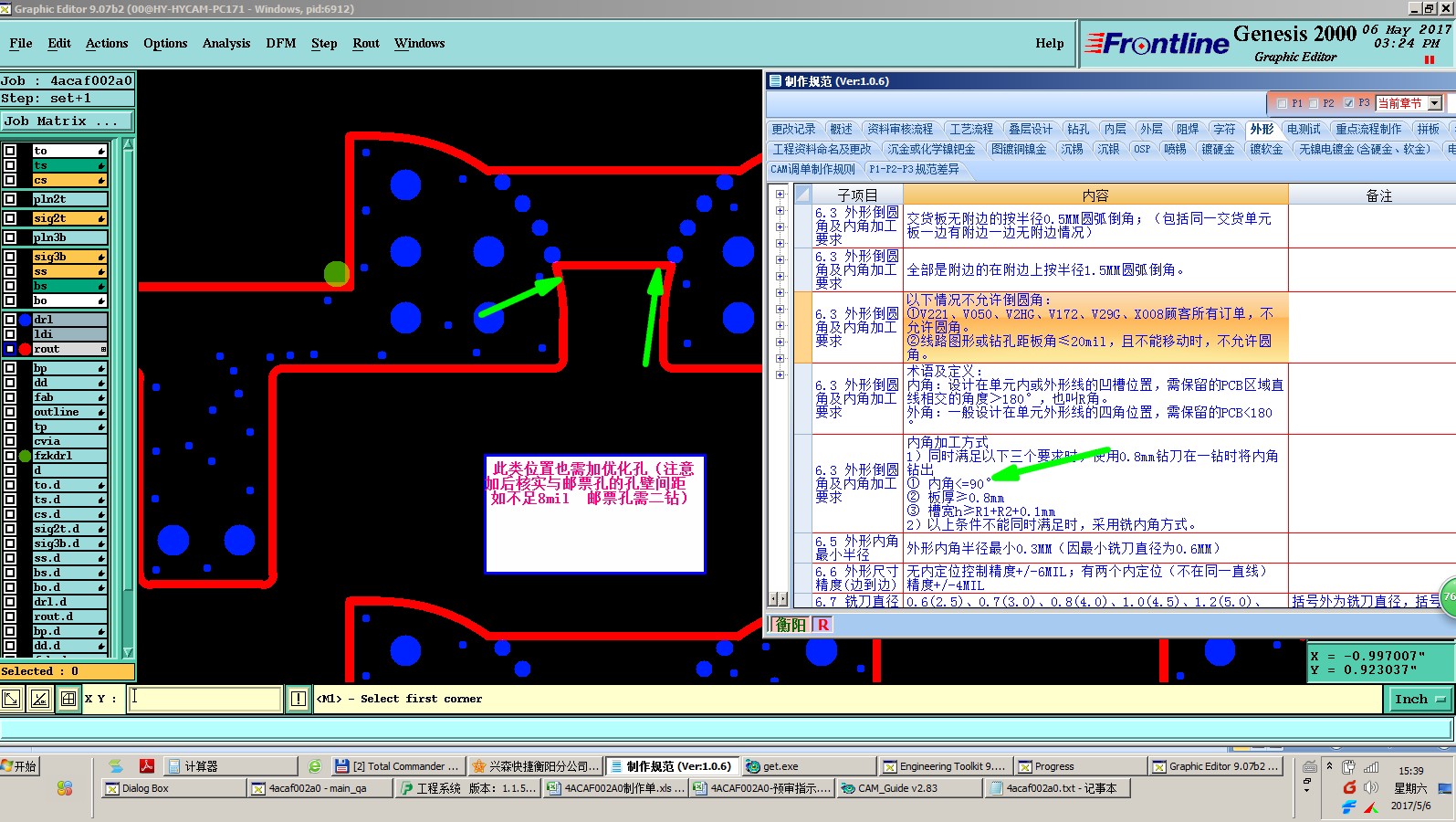
Task: Click the coordinate entry mode icon left of X Y
Action: (x=11, y=699)
